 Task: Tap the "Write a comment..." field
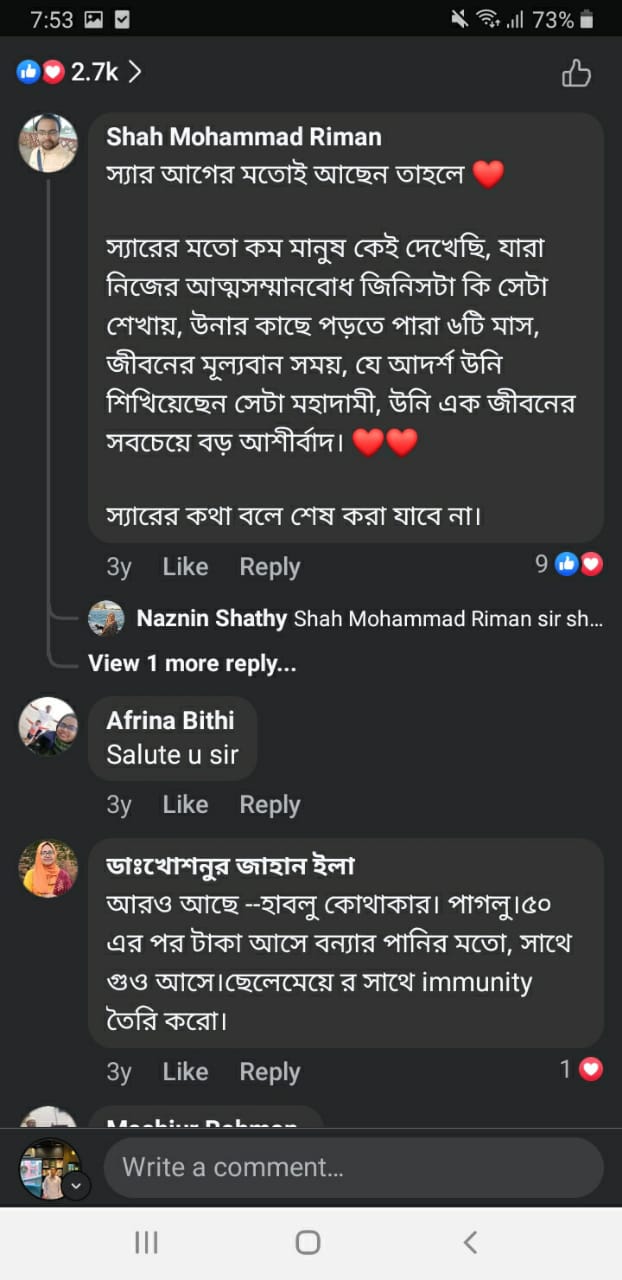click(x=353, y=1167)
